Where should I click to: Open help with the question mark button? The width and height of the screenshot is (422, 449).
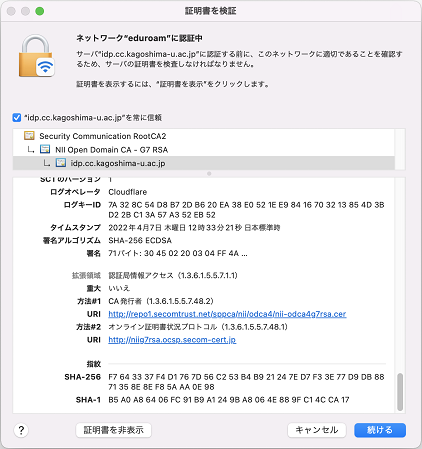(21, 430)
